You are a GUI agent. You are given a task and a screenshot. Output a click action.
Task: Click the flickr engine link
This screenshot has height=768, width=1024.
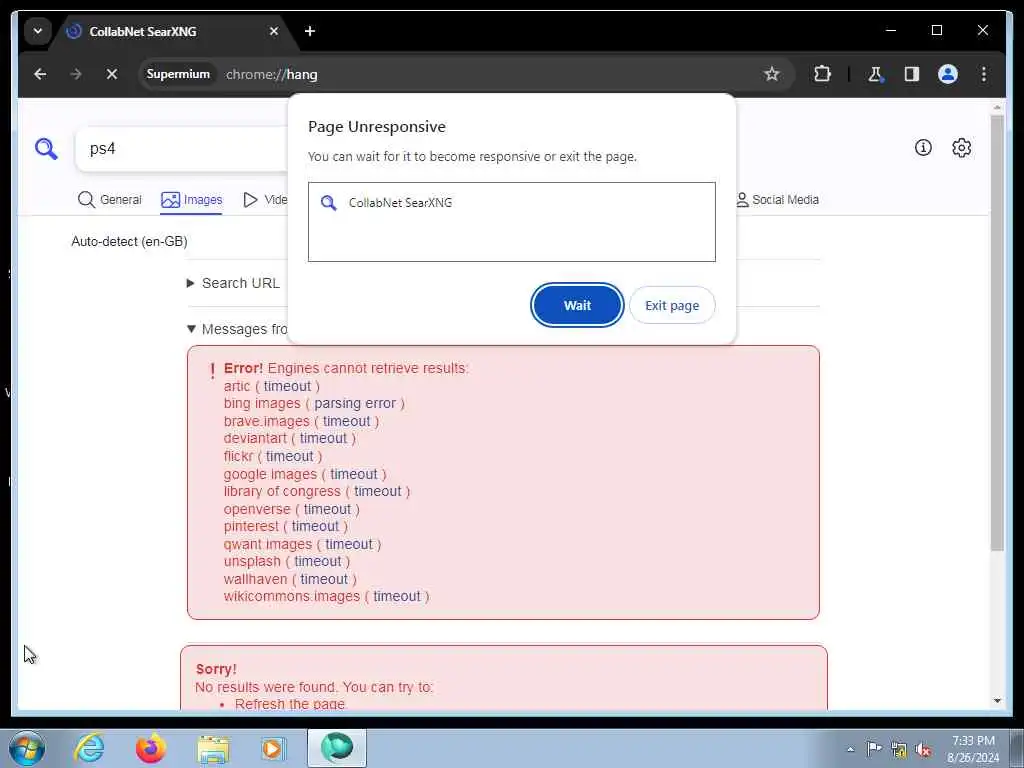pyautogui.click(x=238, y=456)
